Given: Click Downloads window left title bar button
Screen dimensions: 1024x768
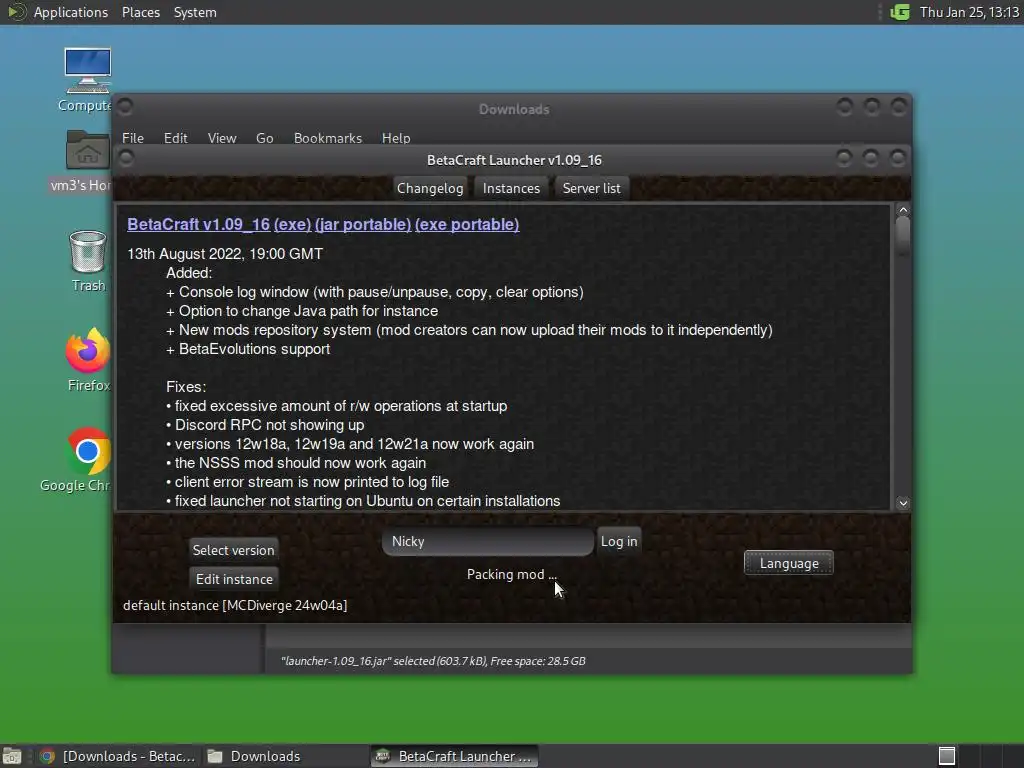Looking at the screenshot, I should (125, 106).
